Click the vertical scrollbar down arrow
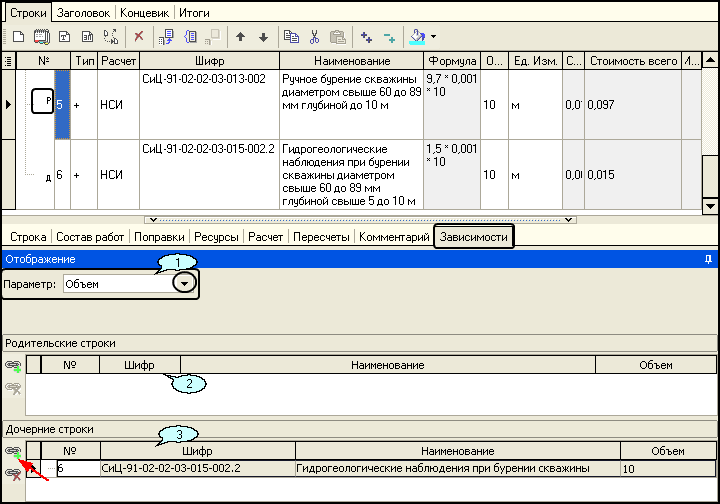This screenshot has height=504, width=720. (x=711, y=205)
